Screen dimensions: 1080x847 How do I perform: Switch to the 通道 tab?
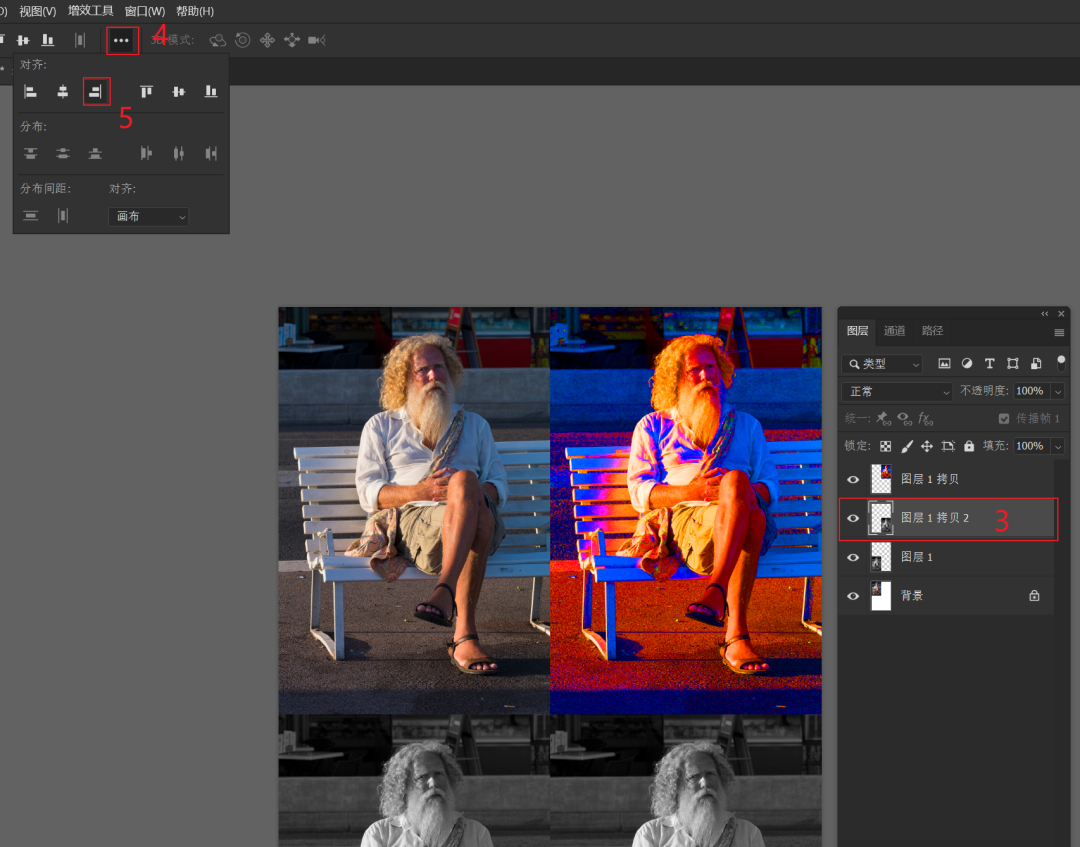(x=894, y=331)
